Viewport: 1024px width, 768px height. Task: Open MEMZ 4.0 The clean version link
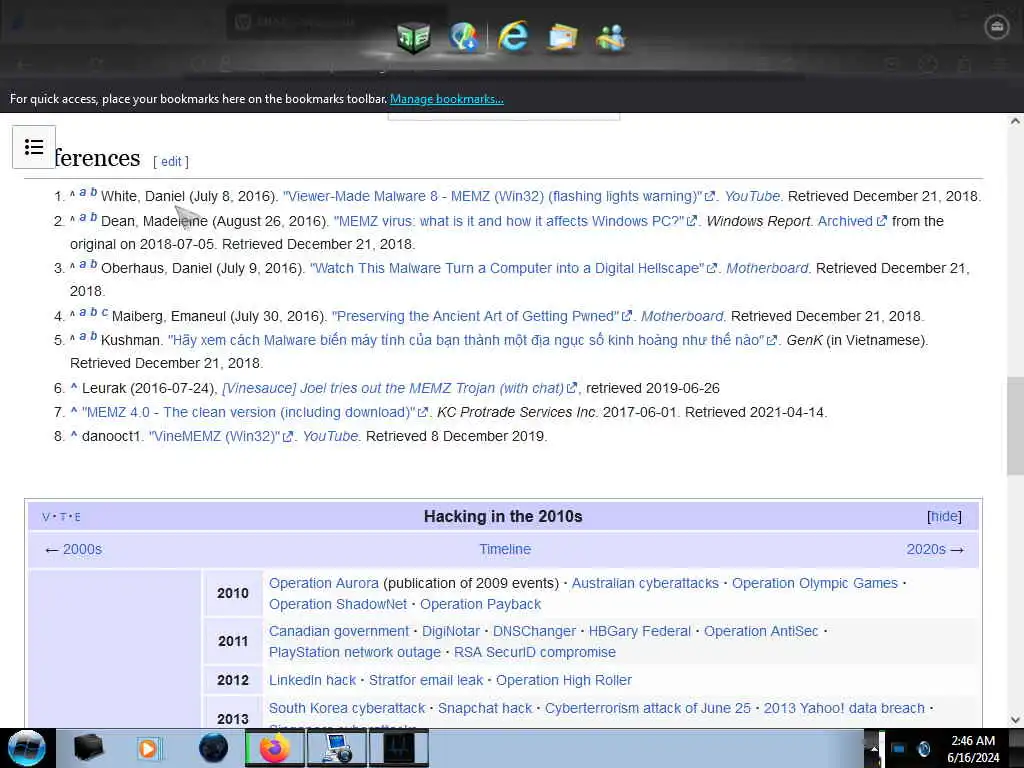click(x=254, y=412)
